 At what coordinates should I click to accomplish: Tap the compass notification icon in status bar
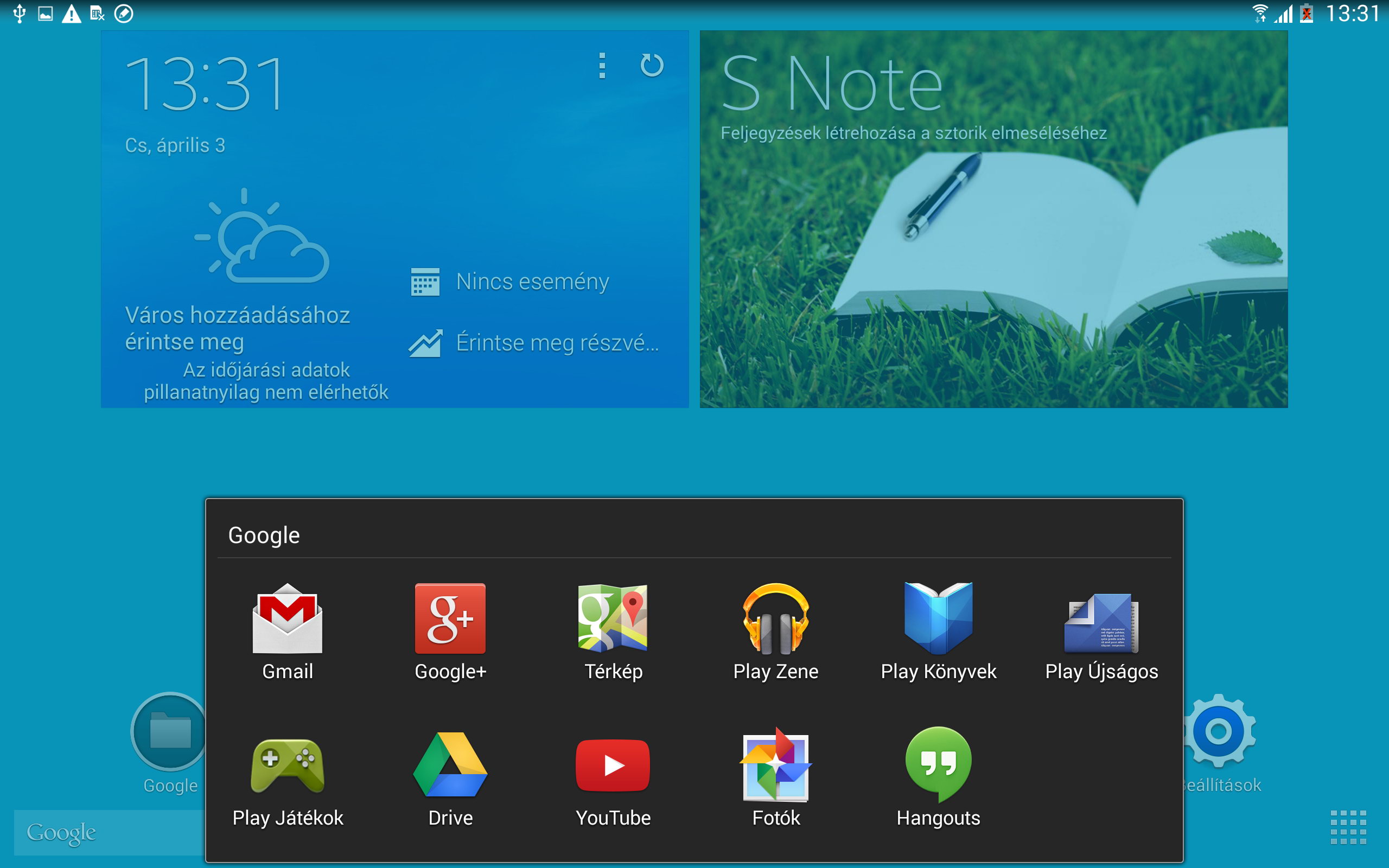coord(123,13)
